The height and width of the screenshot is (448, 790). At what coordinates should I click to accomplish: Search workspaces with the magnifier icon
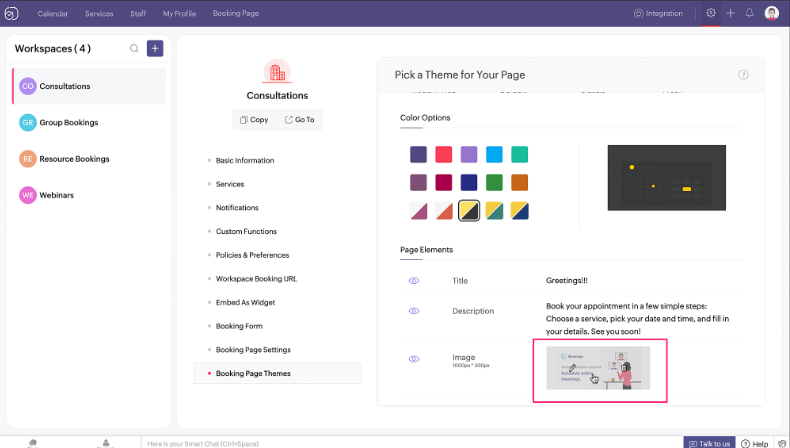(135, 48)
